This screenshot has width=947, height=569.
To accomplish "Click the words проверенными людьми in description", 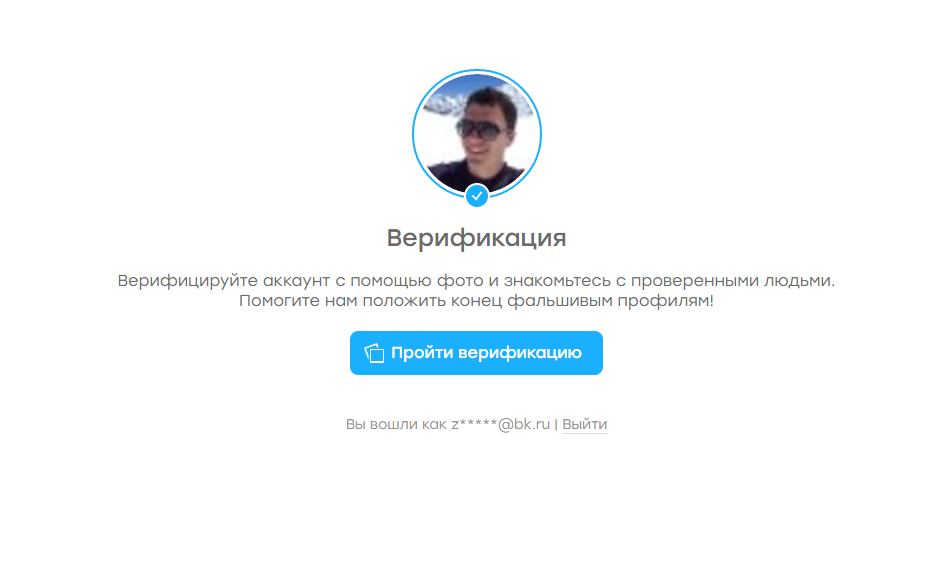I will [733, 281].
